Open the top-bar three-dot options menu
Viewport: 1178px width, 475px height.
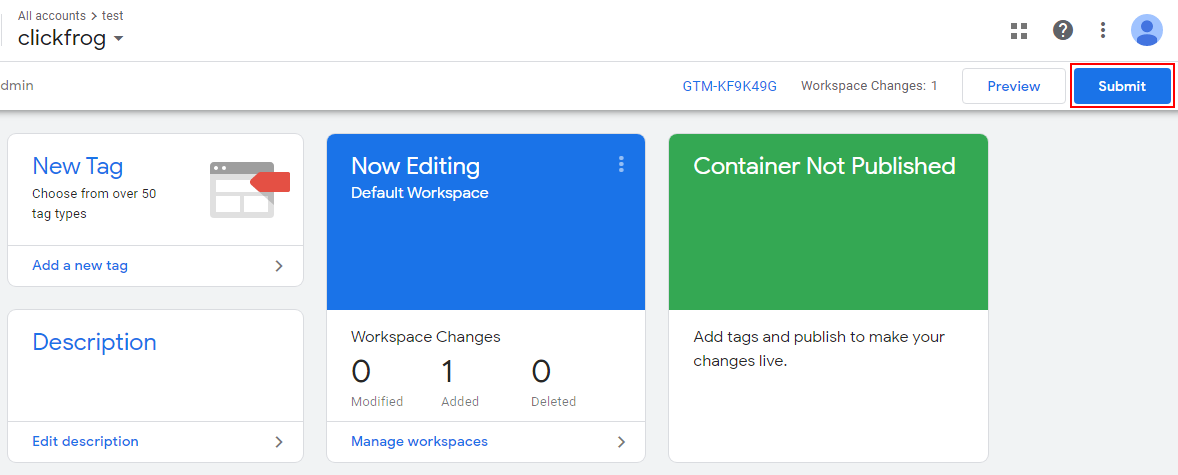[x=1103, y=30]
